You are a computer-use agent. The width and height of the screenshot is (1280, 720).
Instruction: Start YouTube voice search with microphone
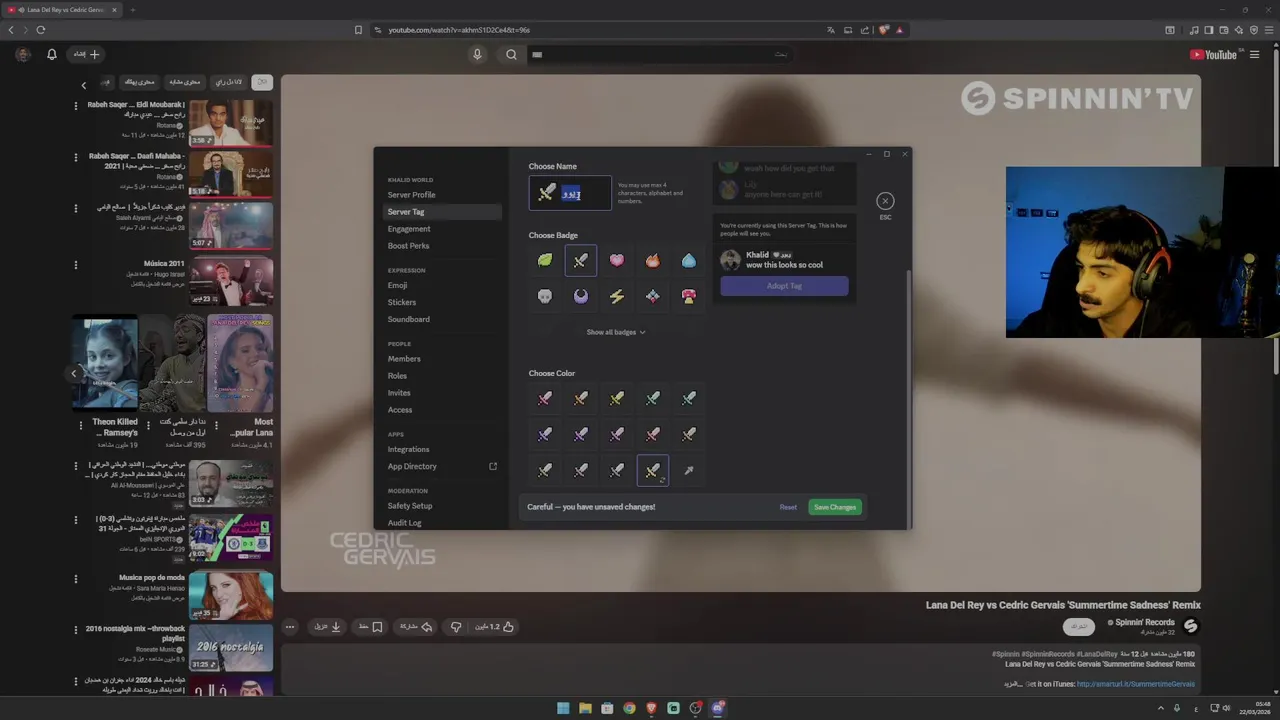(477, 54)
